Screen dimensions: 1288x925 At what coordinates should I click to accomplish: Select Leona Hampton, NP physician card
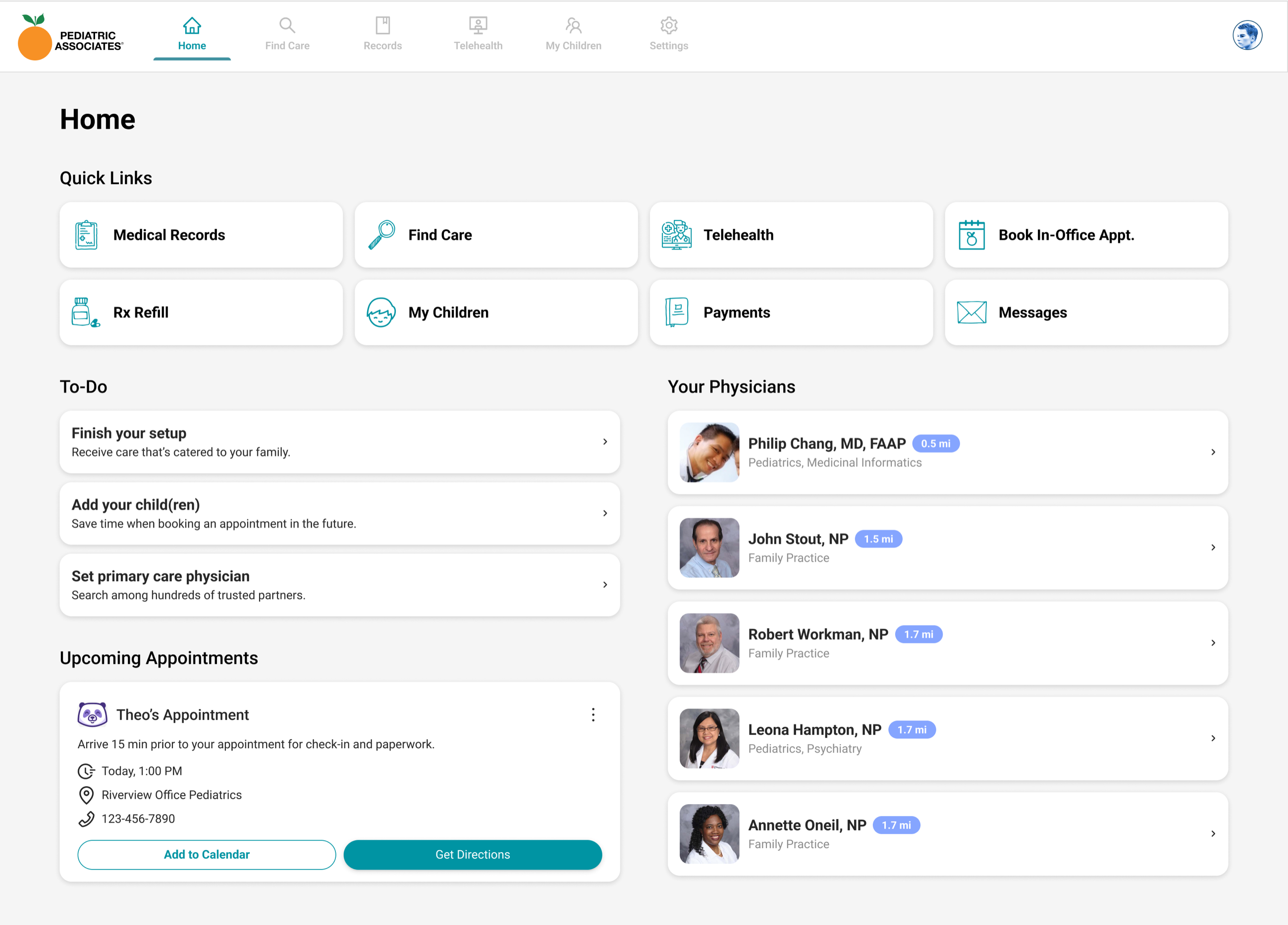pos(948,738)
